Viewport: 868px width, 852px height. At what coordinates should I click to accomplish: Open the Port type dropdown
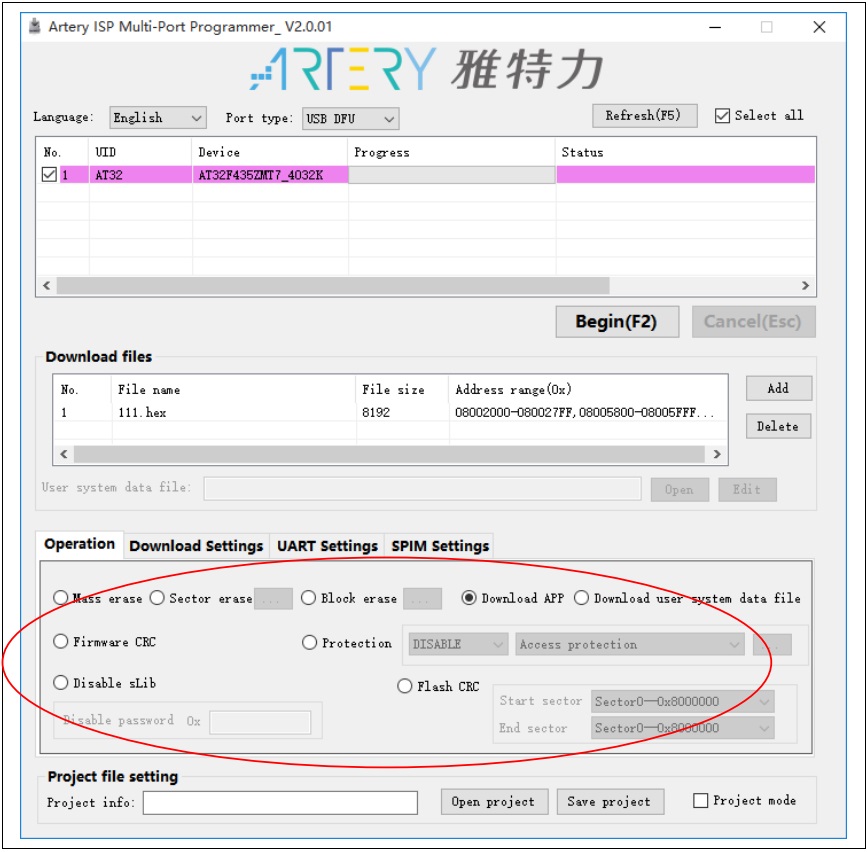350,118
